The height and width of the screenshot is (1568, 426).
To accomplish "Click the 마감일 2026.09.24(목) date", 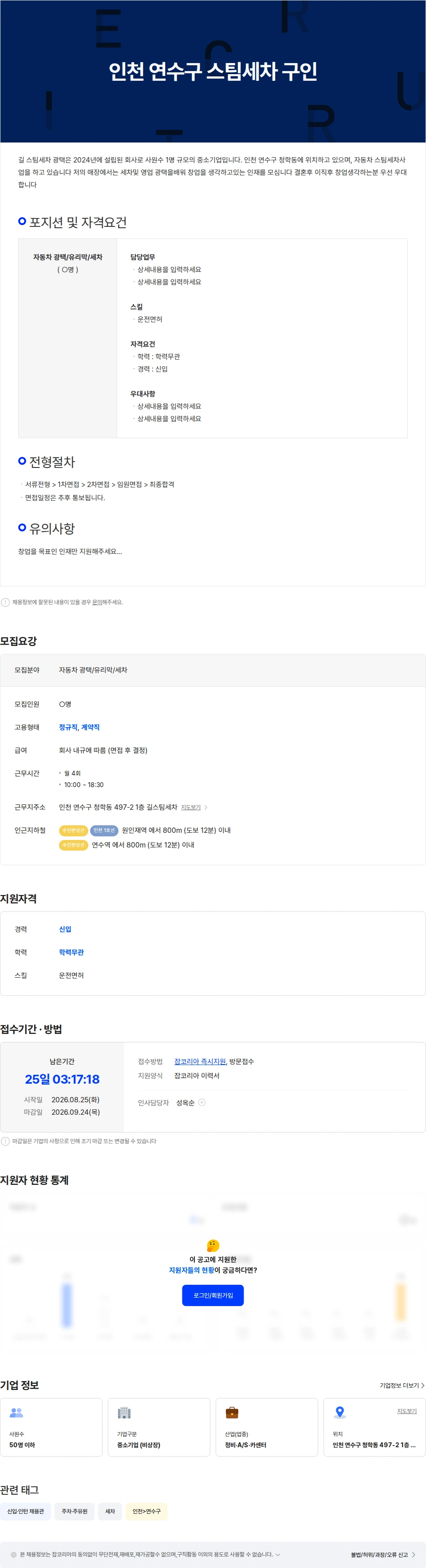I will (x=75, y=1112).
